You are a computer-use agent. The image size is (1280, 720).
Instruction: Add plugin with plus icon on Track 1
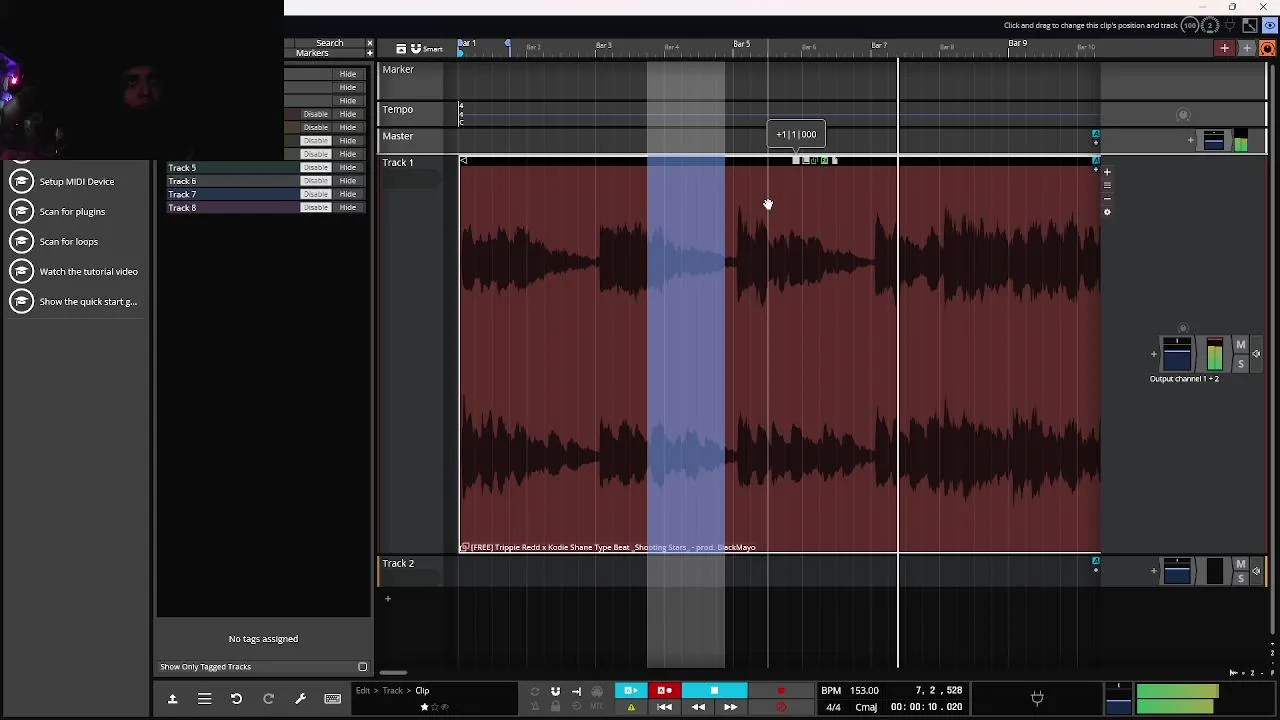[1153, 354]
